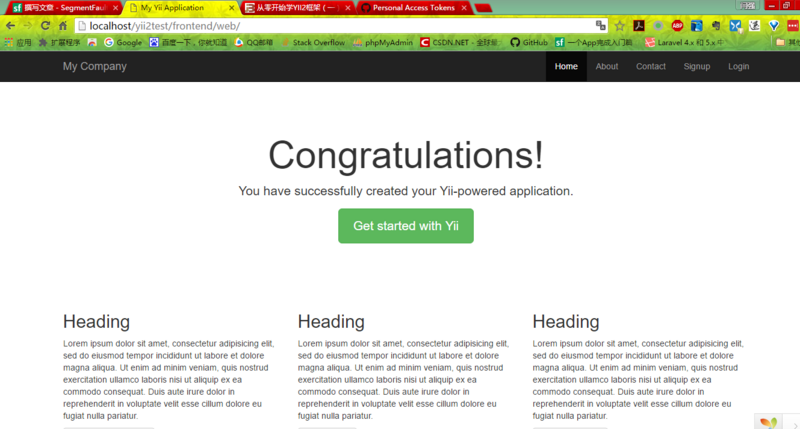Close the Personal Access Tokens tab
Image resolution: width=800 pixels, height=429 pixels.
click(x=464, y=8)
